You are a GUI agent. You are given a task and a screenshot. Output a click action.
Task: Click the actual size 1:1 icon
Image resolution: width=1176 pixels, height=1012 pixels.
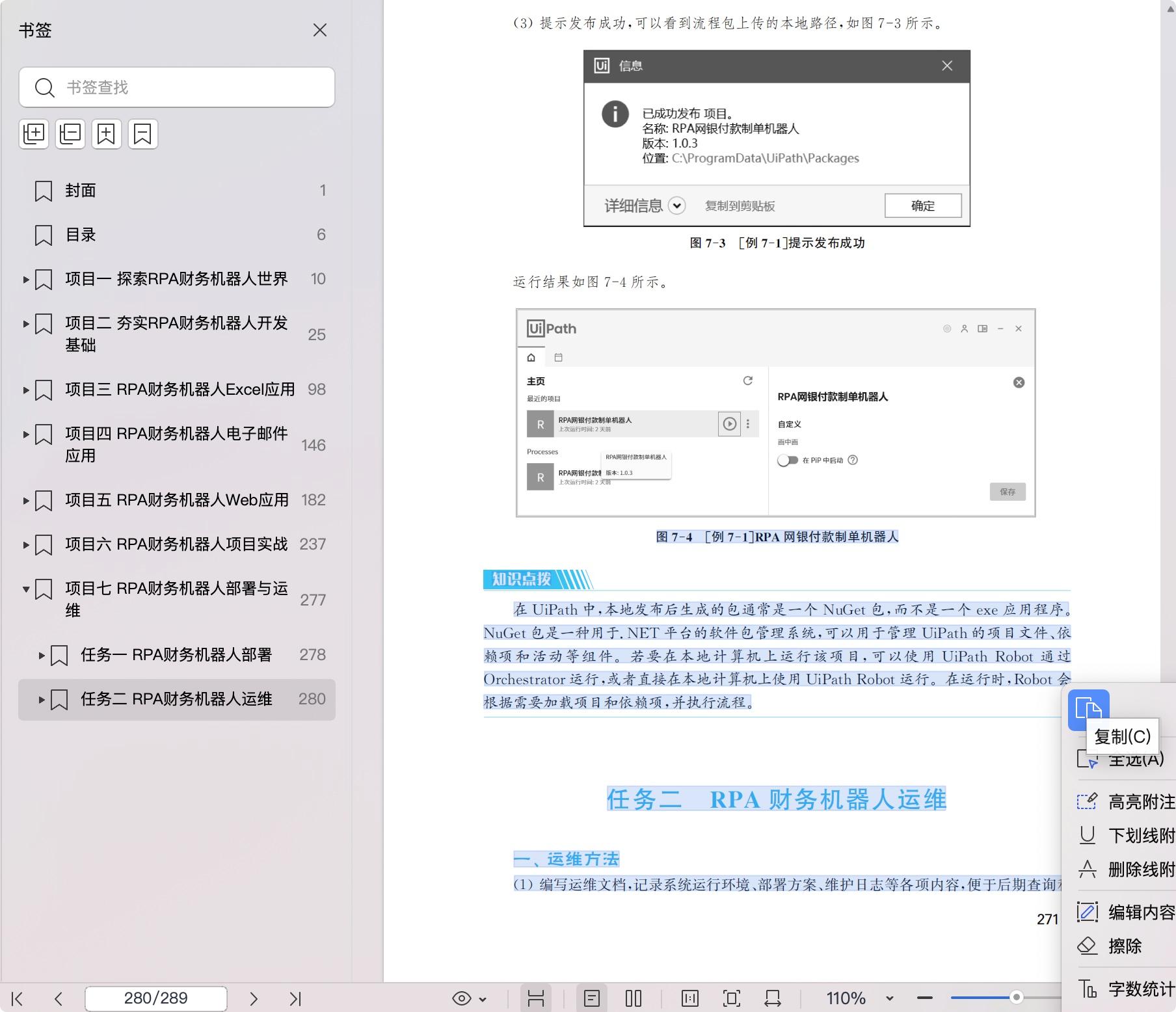pos(690,998)
